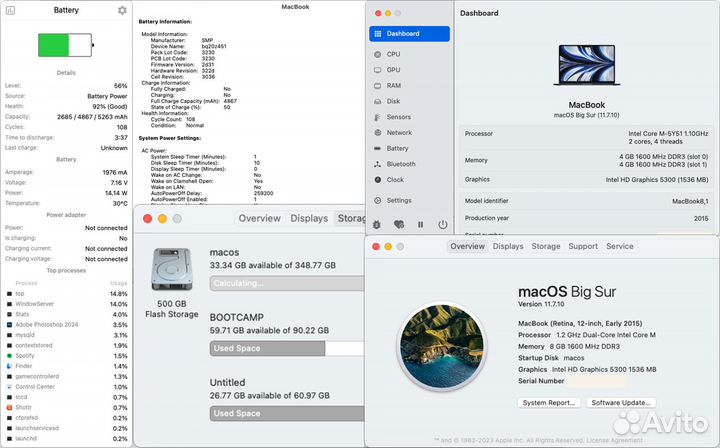Select Dashboard in the Stats sidebar
720x448 pixels.
click(x=409, y=34)
